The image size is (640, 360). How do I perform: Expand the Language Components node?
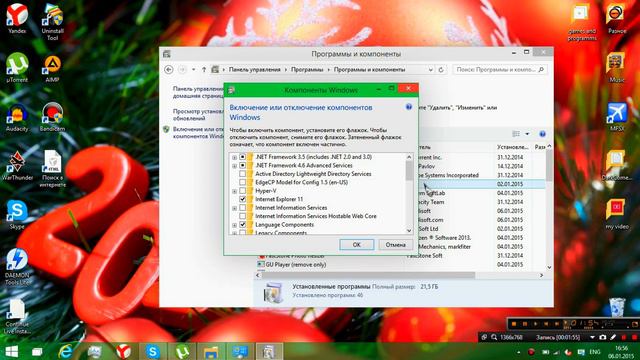(x=234, y=225)
